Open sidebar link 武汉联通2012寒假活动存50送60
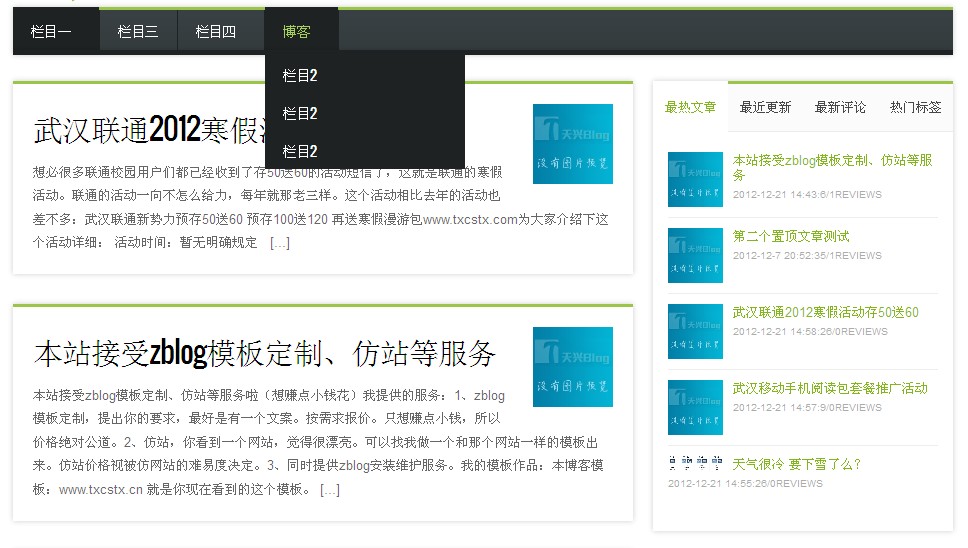 [825, 312]
